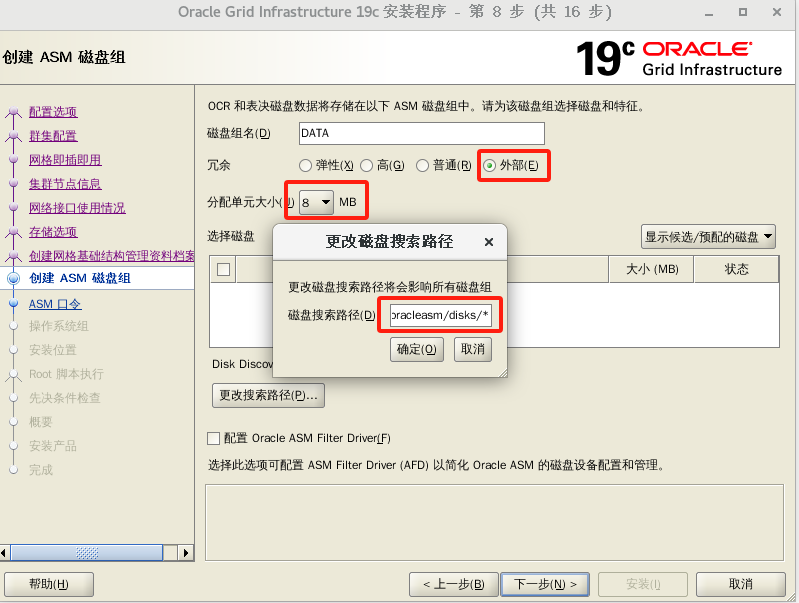This screenshot has width=799, height=603.
Task: Choose 普通(R) redundancy radio button
Action: 422,166
